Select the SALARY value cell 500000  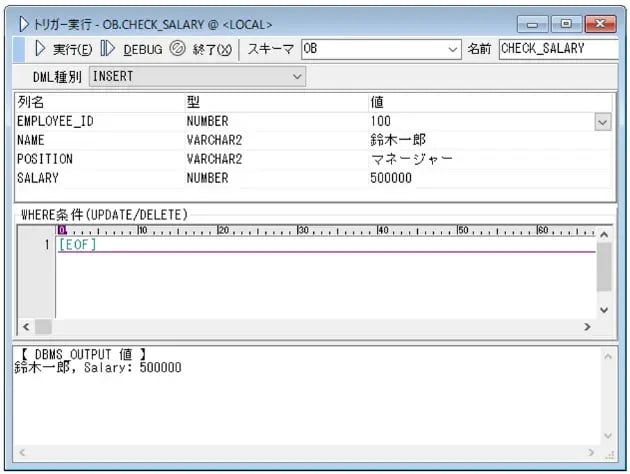(391, 178)
